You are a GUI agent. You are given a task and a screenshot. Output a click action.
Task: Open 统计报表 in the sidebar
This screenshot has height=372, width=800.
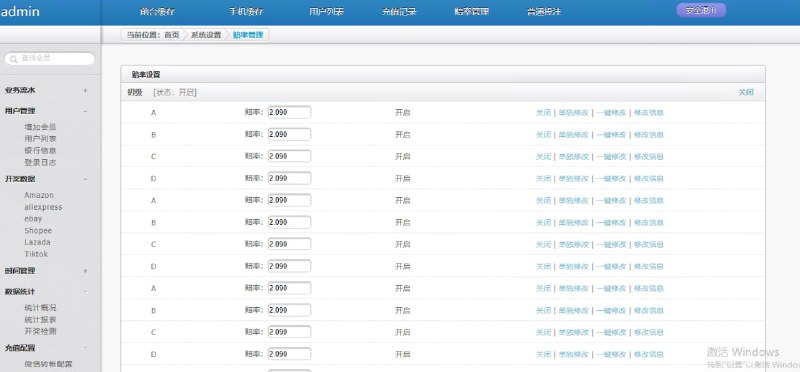click(40, 319)
